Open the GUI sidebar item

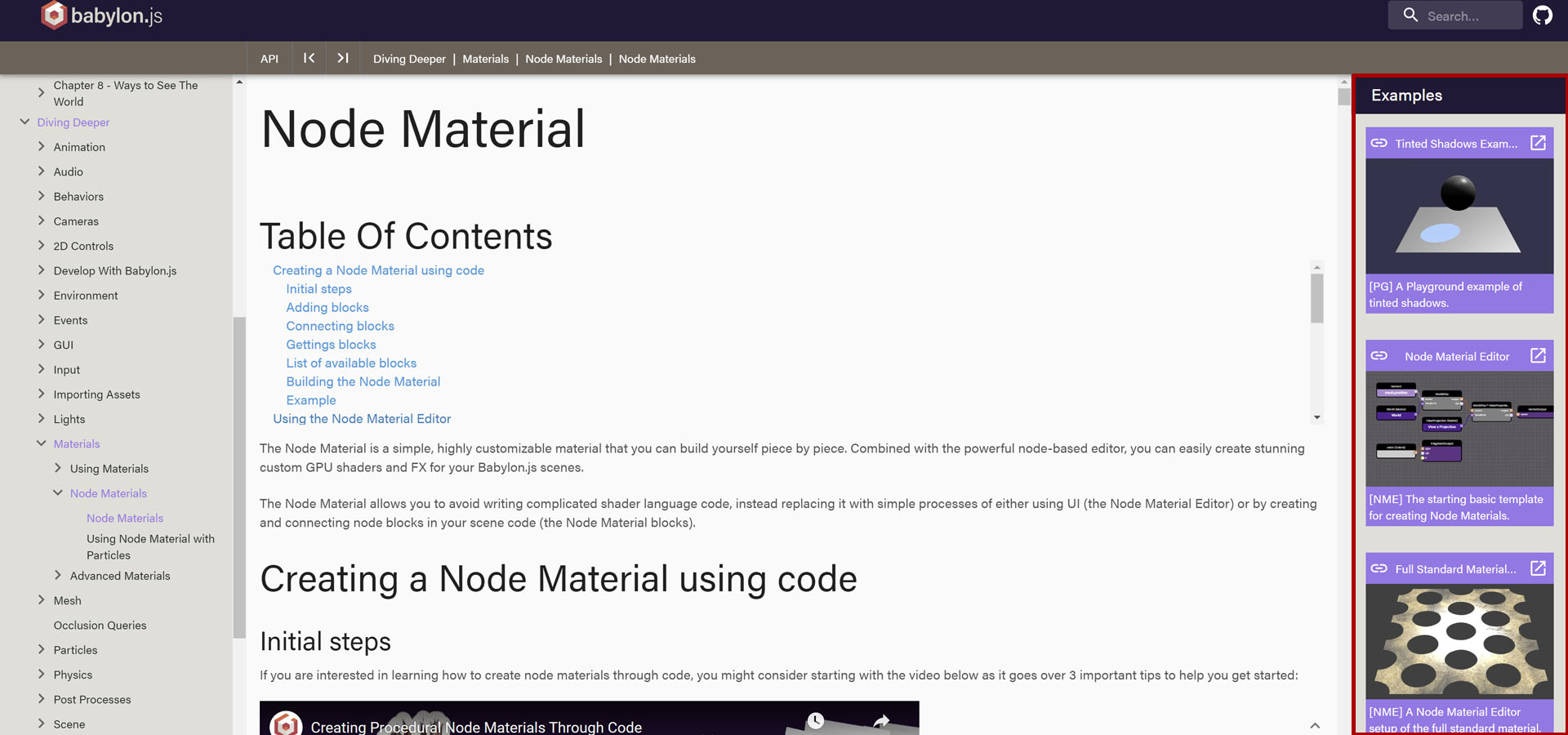click(x=64, y=345)
